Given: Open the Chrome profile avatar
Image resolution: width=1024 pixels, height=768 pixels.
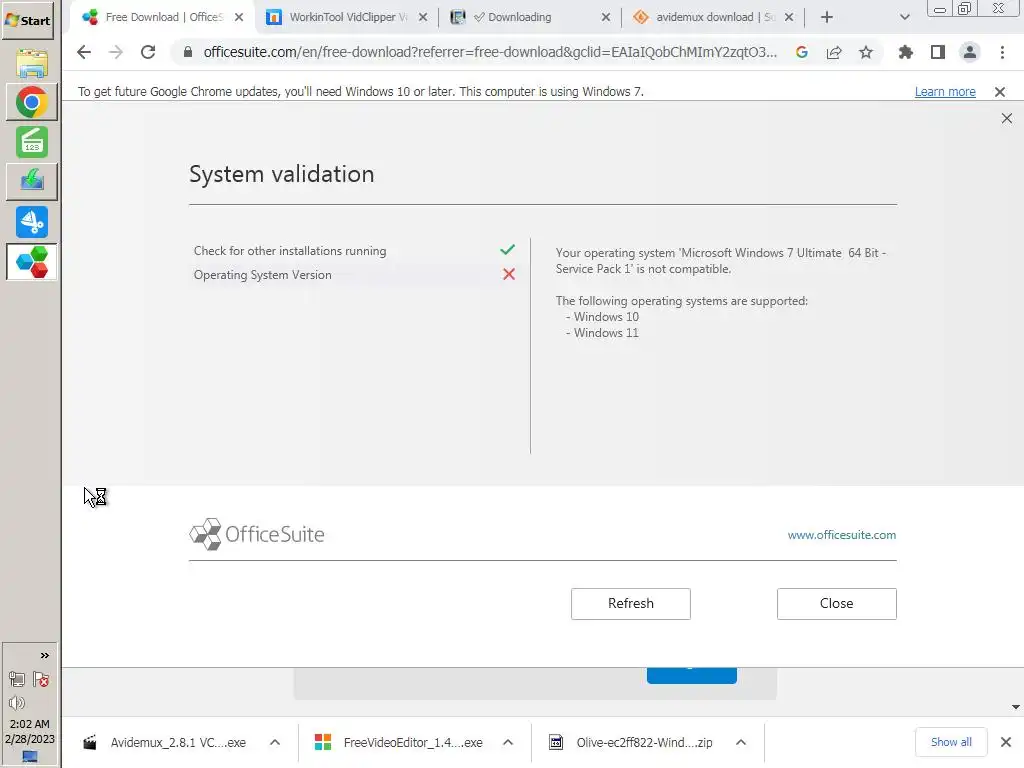Looking at the screenshot, I should [970, 52].
